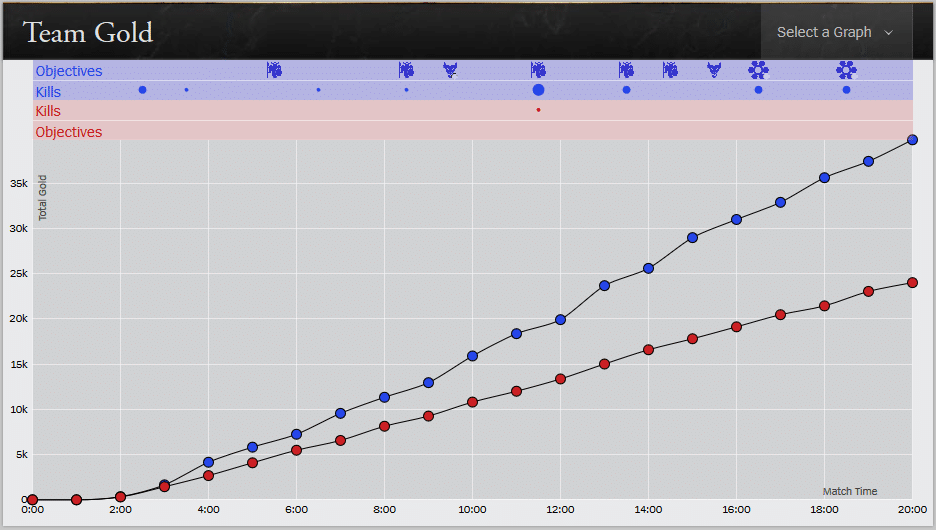Click the blue tower objective icon near 11:30
The width and height of the screenshot is (936, 530).
pos(538,70)
